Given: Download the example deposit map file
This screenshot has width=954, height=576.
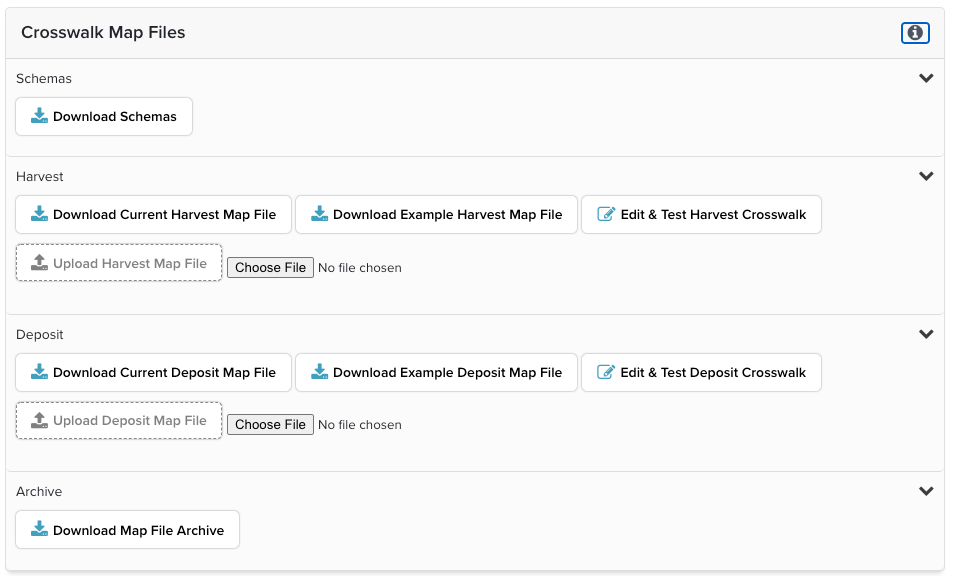Looking at the screenshot, I should (x=436, y=373).
